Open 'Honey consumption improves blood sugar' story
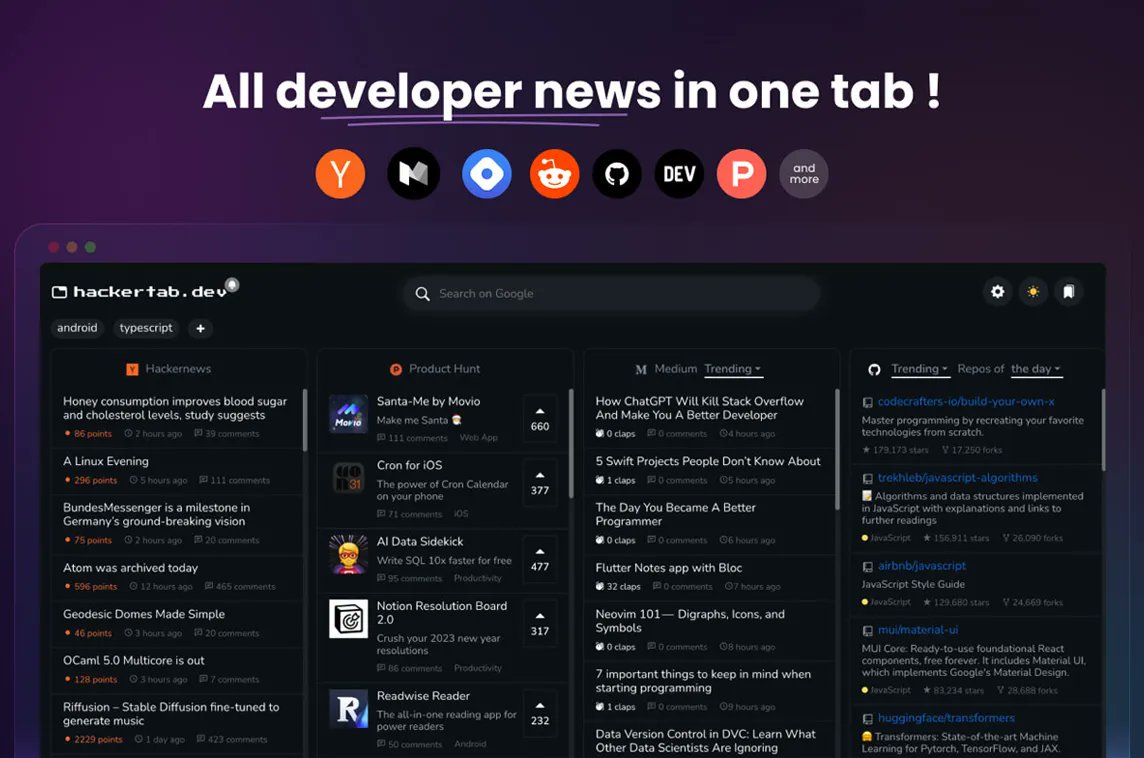1144x758 pixels. coord(175,408)
